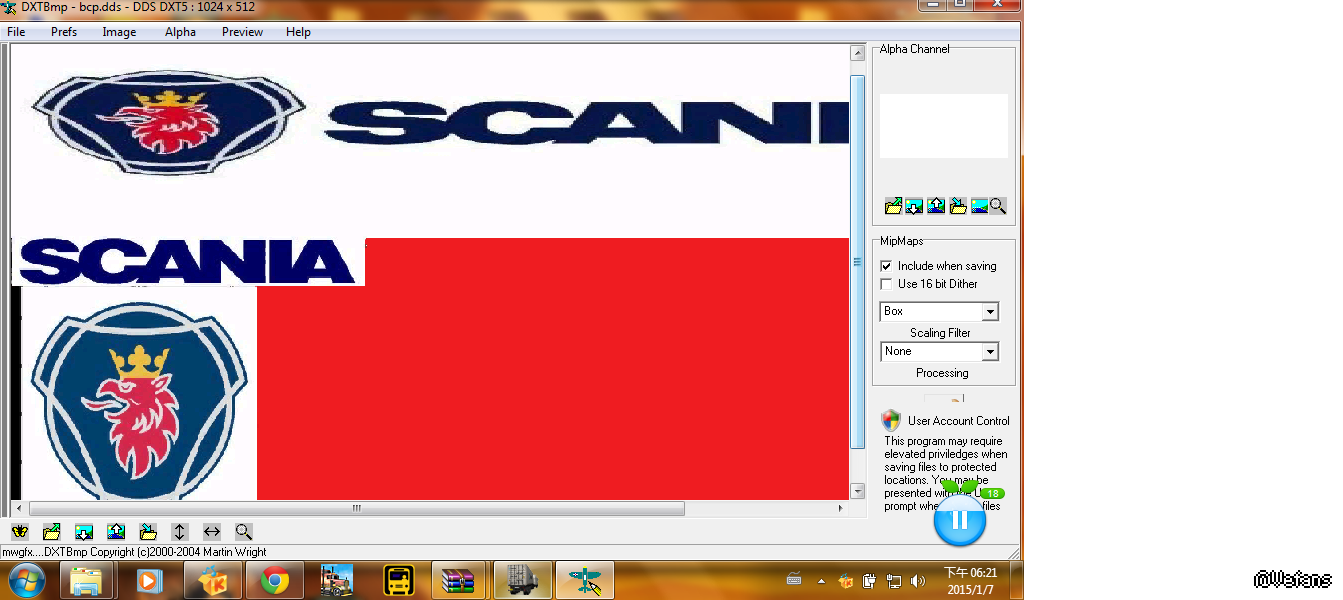Click the blue pause button overlay
This screenshot has height=600, width=1343.
coord(959,520)
